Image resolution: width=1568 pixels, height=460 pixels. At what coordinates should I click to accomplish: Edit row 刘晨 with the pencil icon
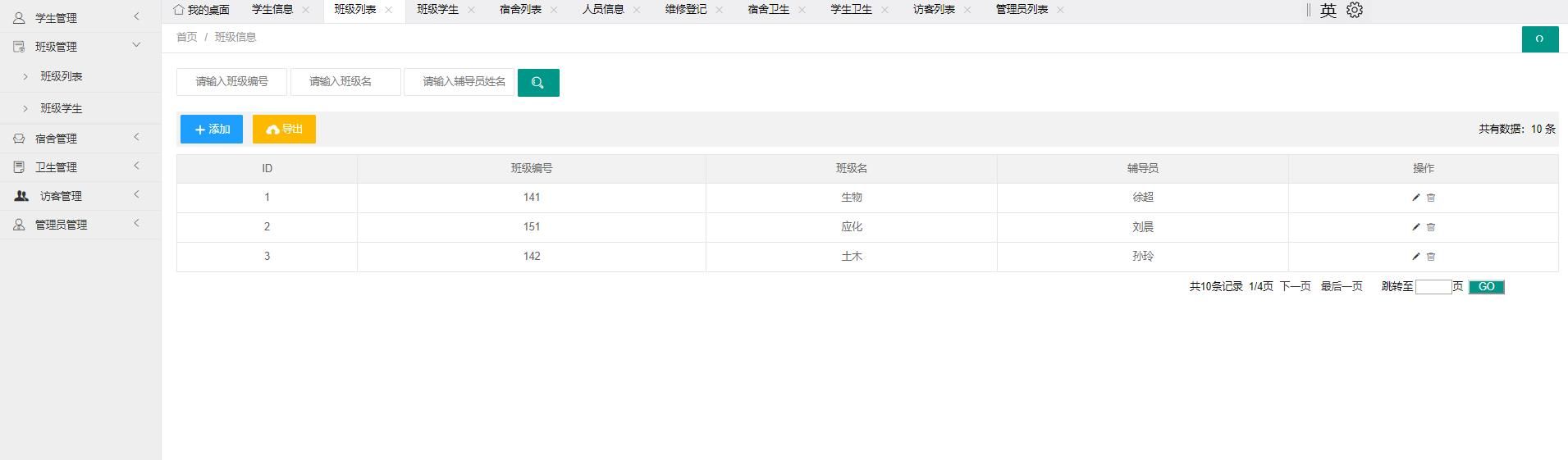point(1415,227)
